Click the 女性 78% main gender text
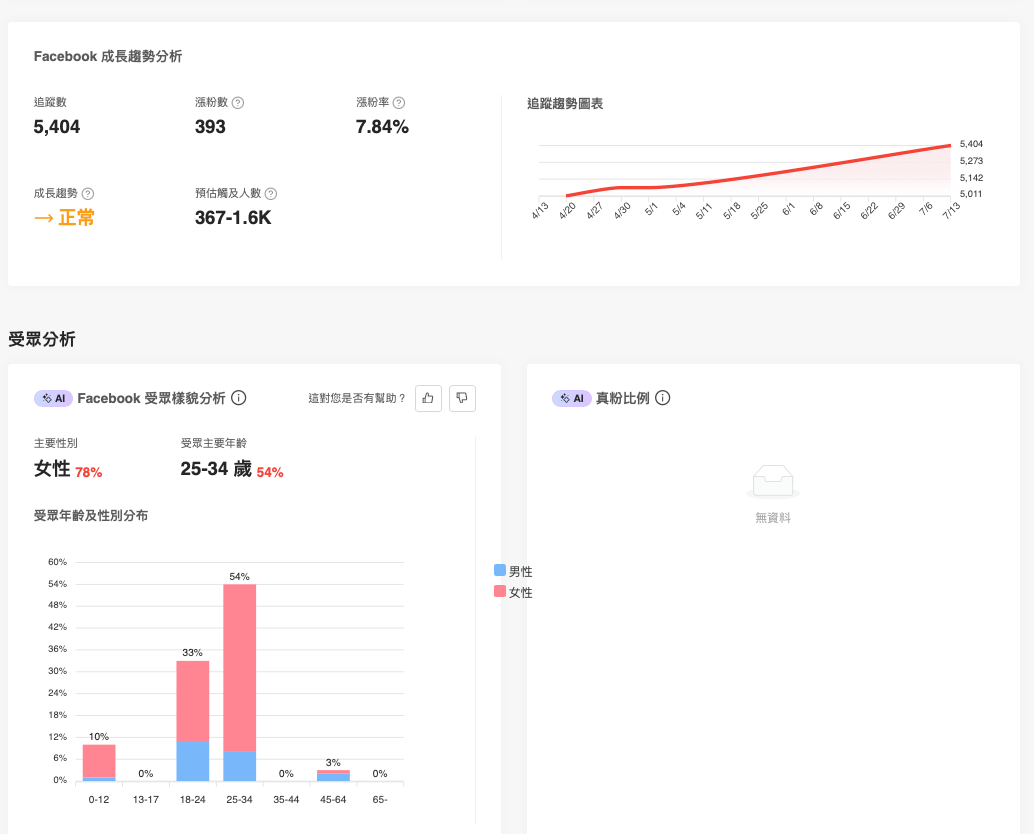This screenshot has width=1034, height=834. pos(68,469)
